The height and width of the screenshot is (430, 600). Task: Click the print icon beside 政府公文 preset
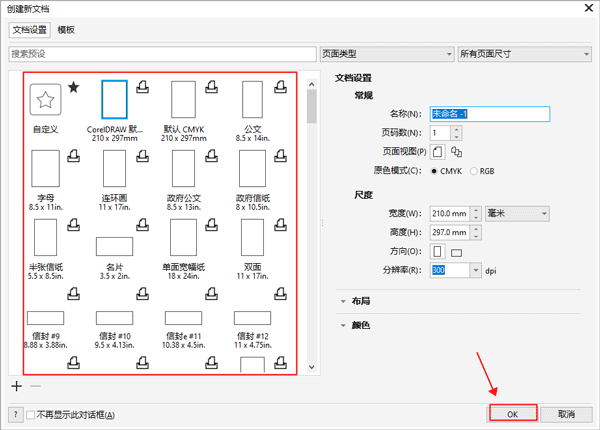click(211, 156)
